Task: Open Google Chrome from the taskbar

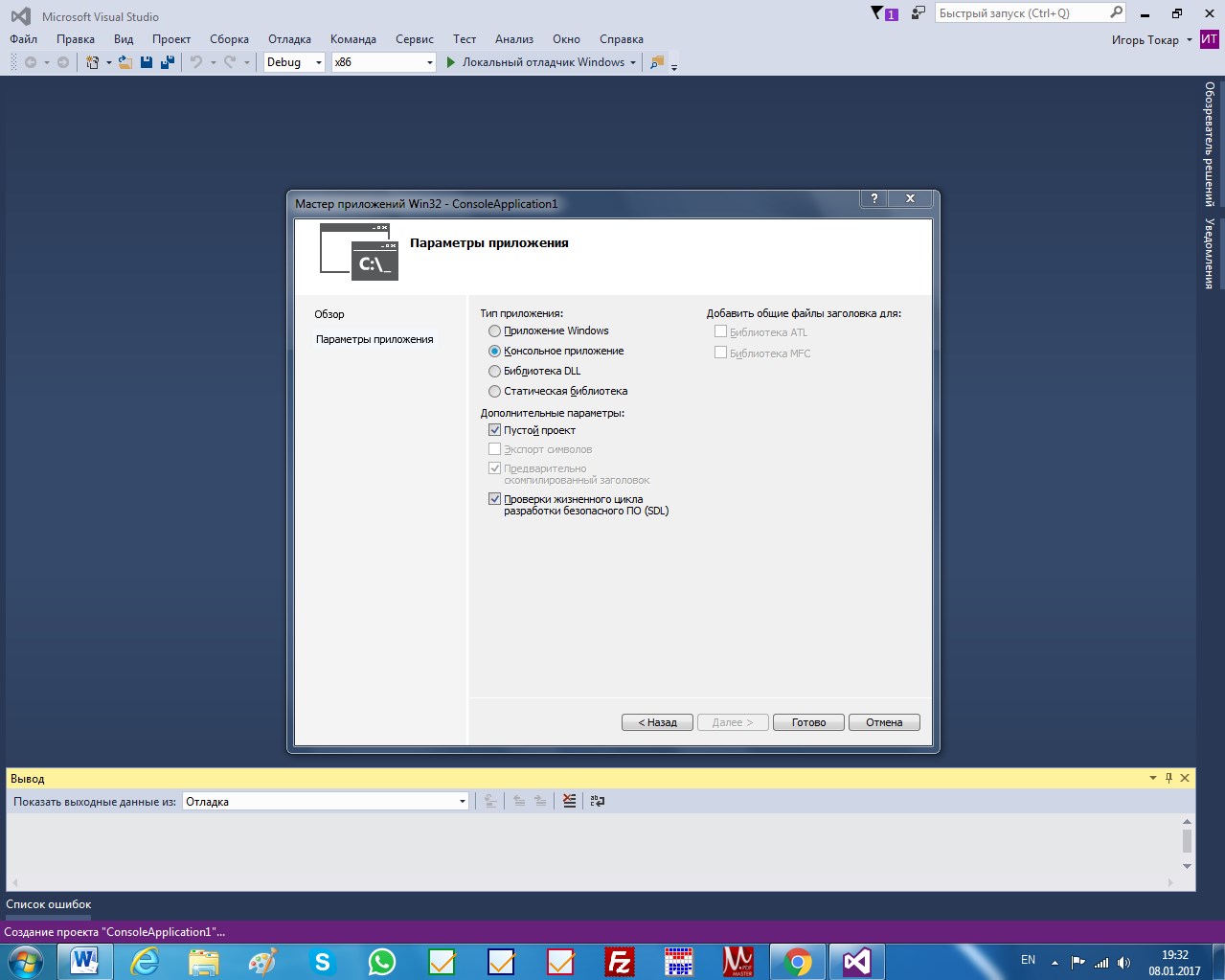Action: 797,961
